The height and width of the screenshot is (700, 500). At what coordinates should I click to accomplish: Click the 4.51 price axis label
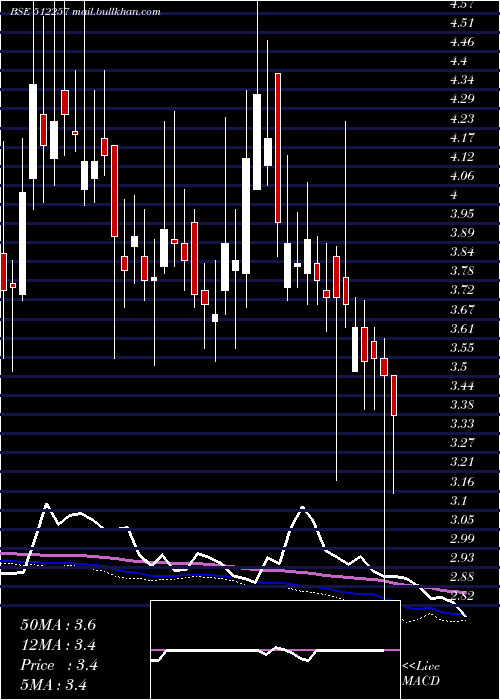tap(461, 22)
